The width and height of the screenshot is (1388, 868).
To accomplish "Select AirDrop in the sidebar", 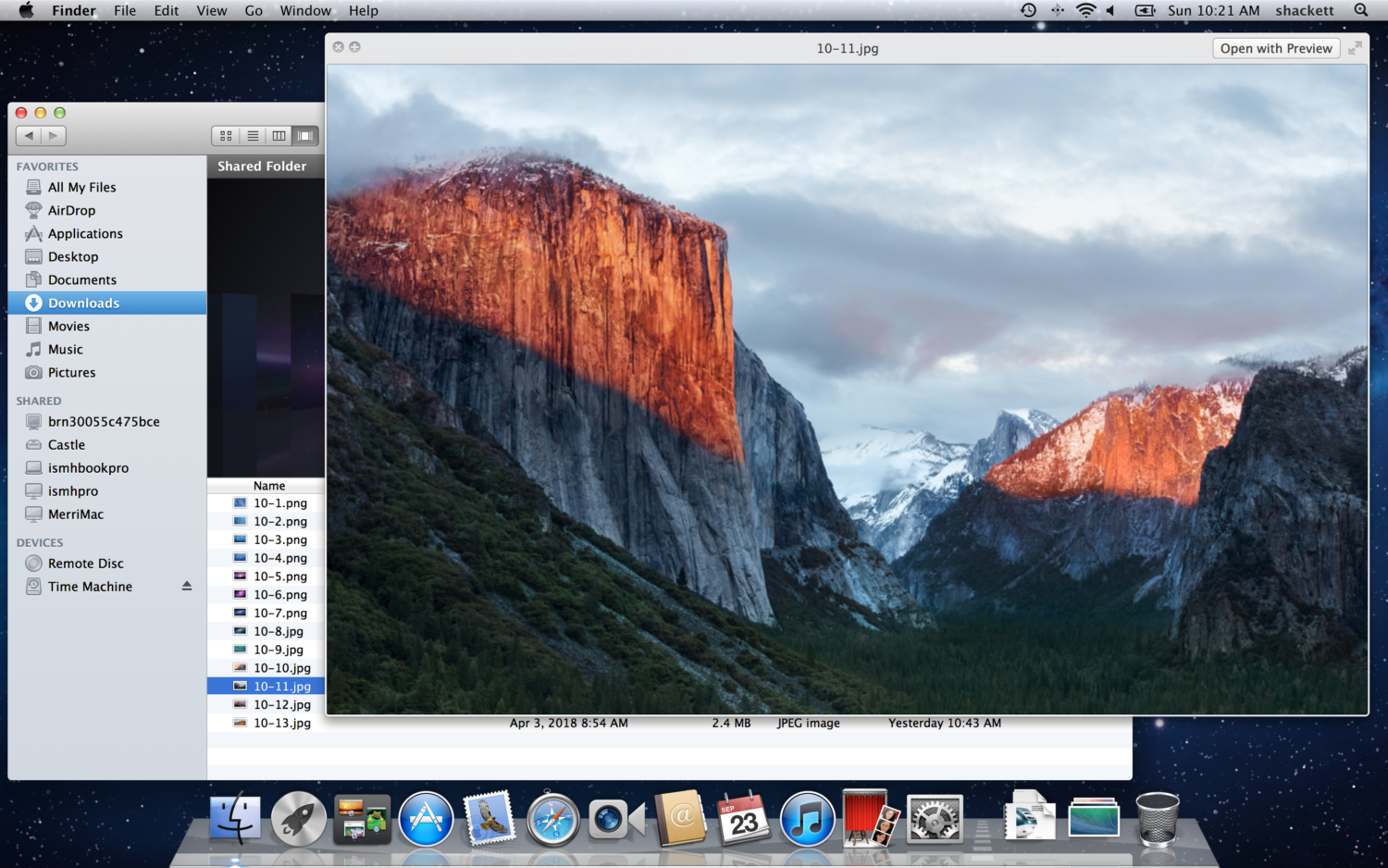I will (x=68, y=210).
